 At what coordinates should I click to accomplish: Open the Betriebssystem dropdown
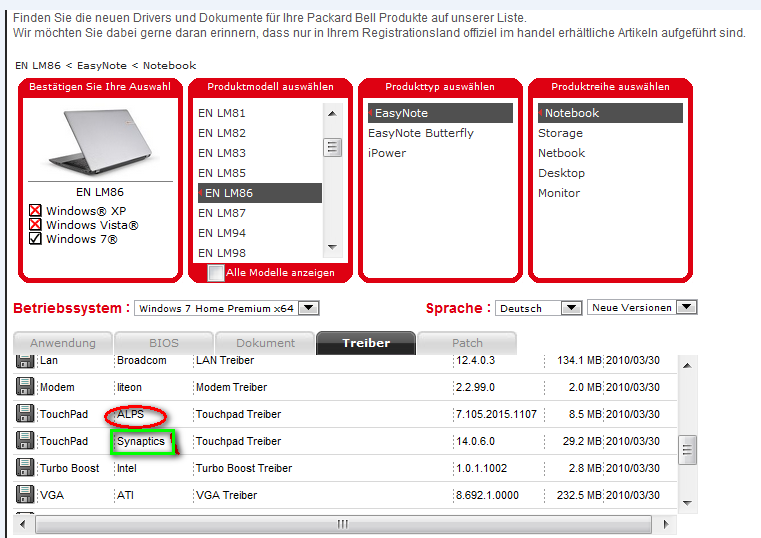point(226,309)
